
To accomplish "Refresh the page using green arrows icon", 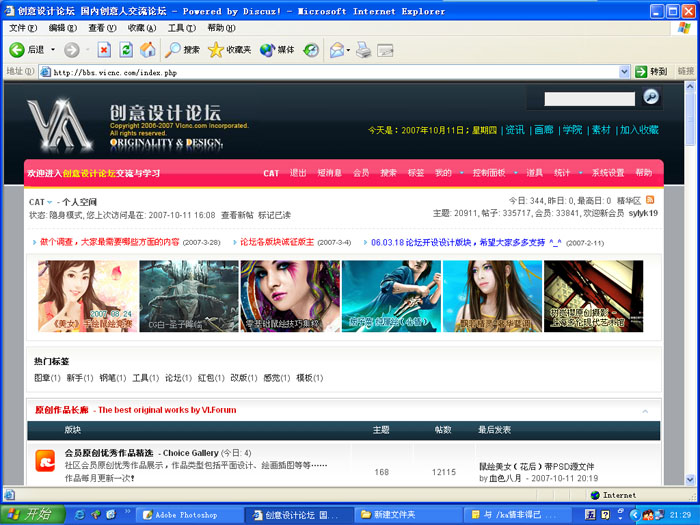I will coord(126,50).
